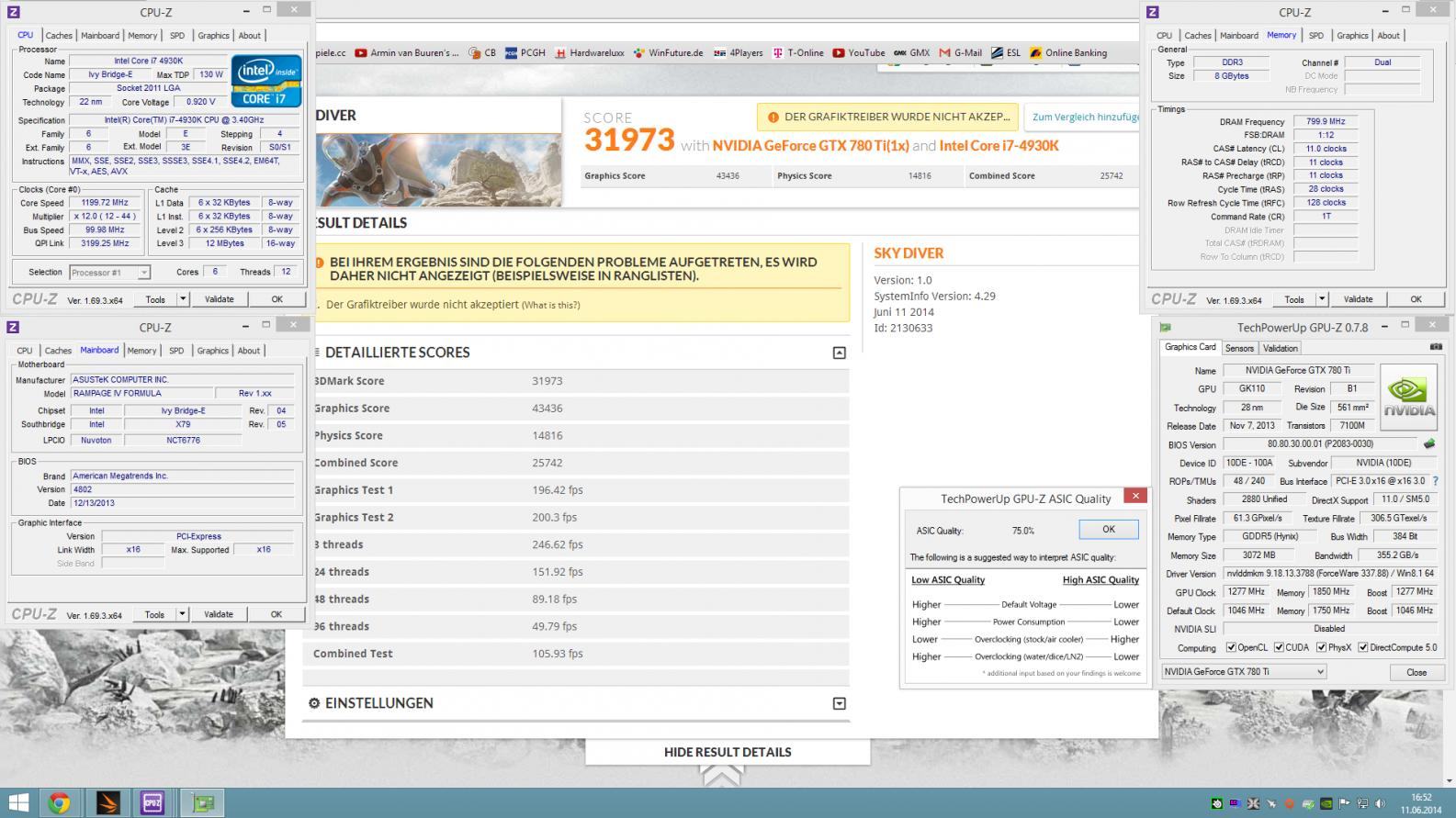Click the BIOS save chip icon in GPU-Z
This screenshot has width=1456, height=818.
coord(1429,444)
